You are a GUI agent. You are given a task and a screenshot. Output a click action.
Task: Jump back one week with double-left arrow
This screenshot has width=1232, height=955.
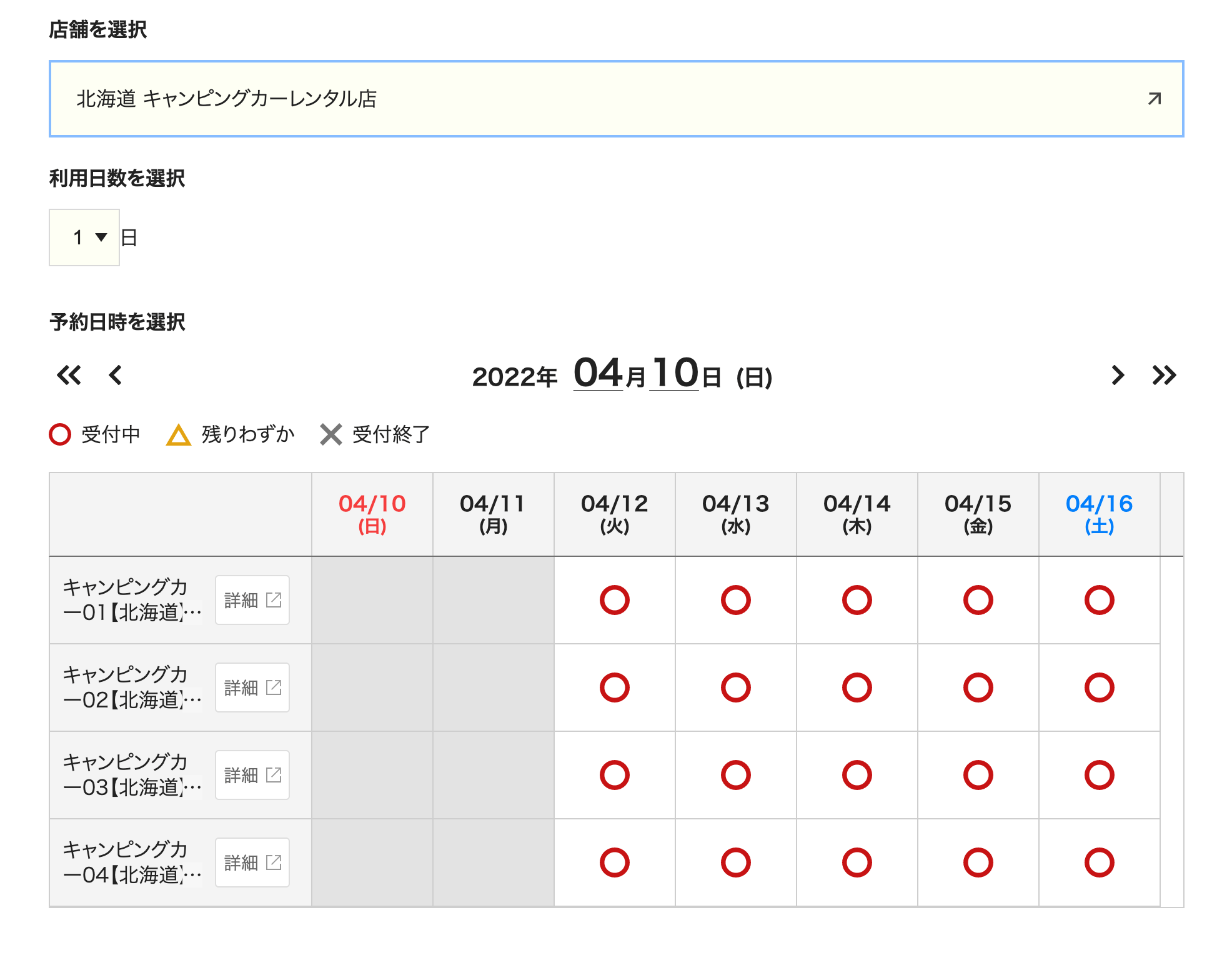pyautogui.click(x=69, y=376)
